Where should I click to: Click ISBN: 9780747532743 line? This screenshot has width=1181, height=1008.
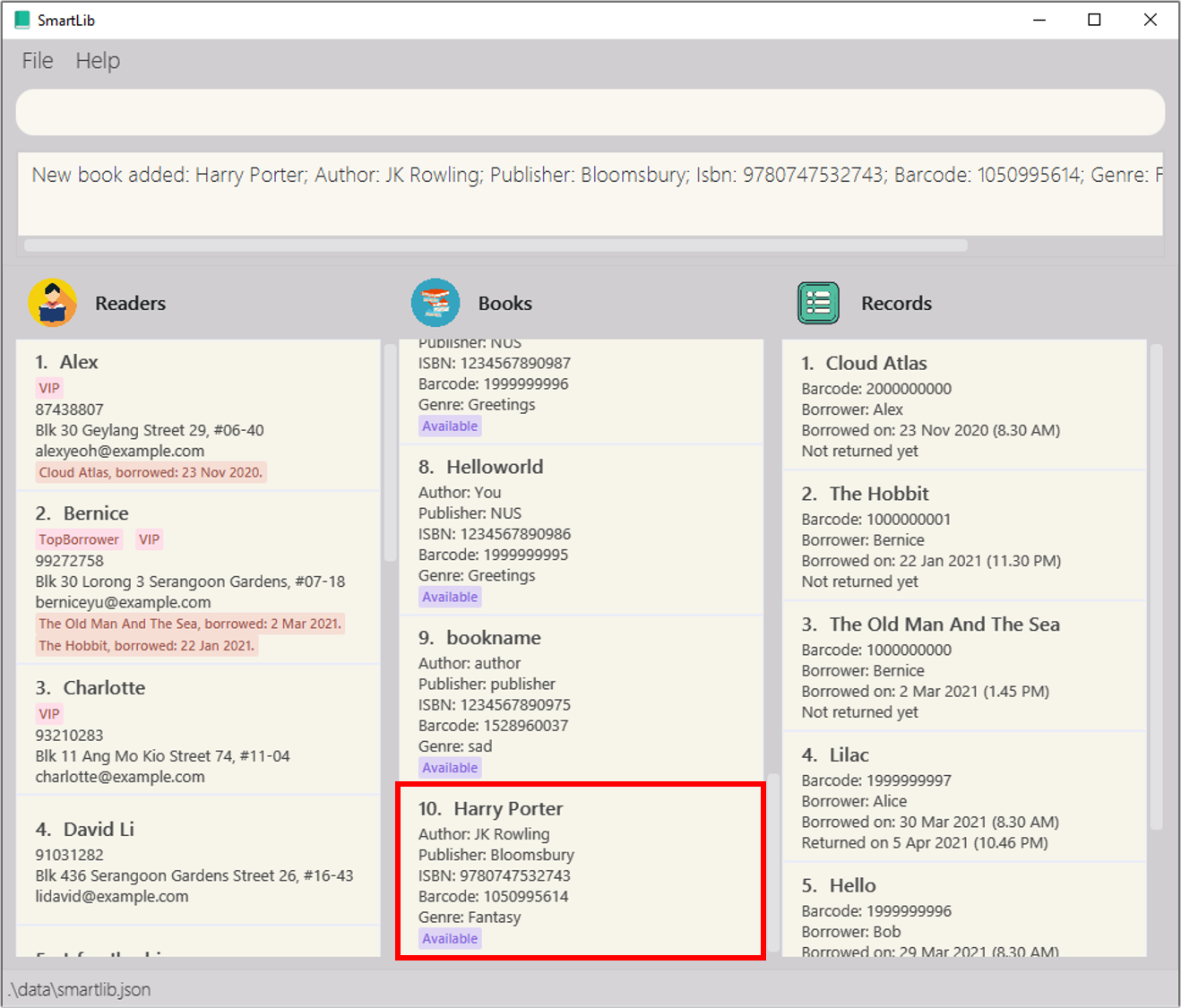point(495,875)
